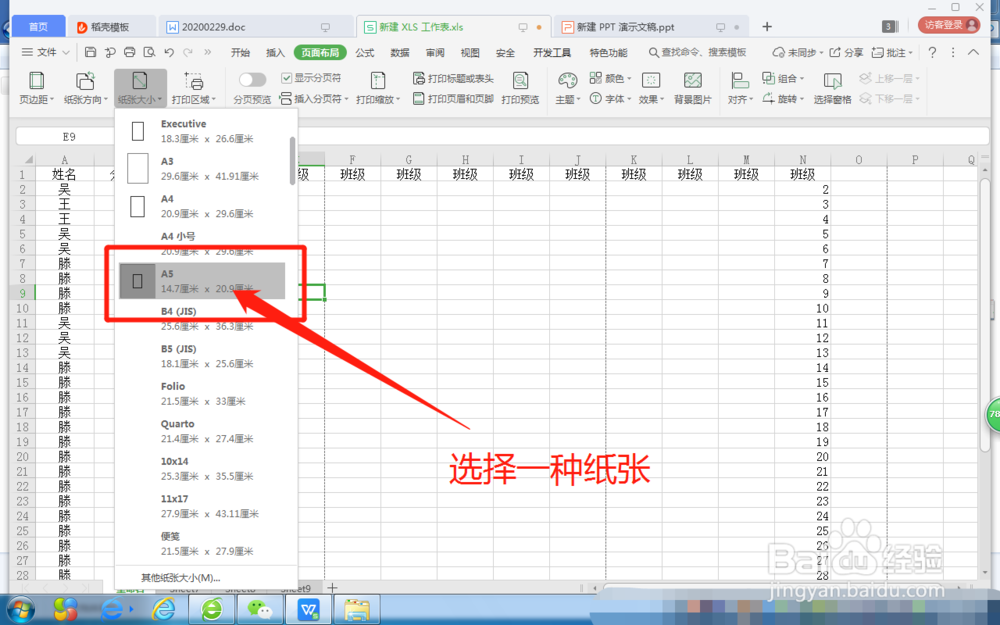Check the 显示分页符 checkbox
The width and height of the screenshot is (1000, 625).
click(x=286, y=78)
